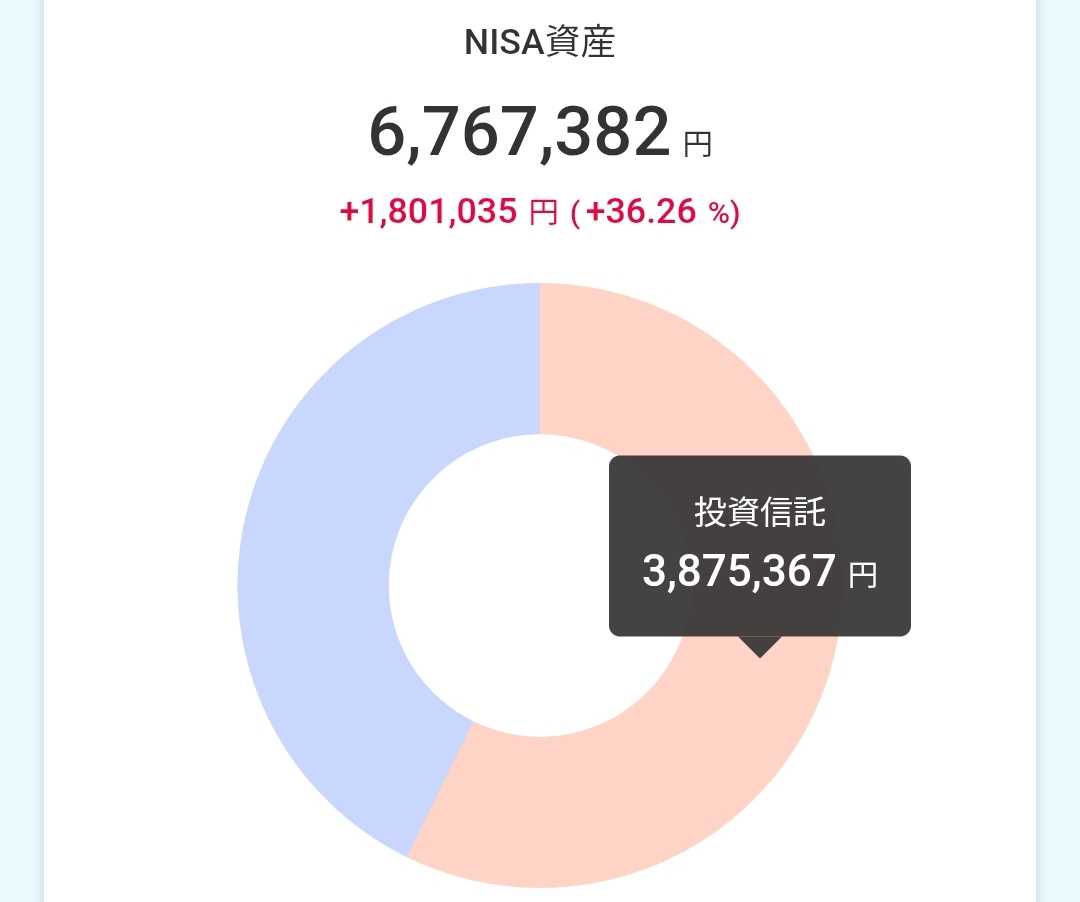
Task: Click the tooltip's pointer arrow
Action: click(760, 646)
